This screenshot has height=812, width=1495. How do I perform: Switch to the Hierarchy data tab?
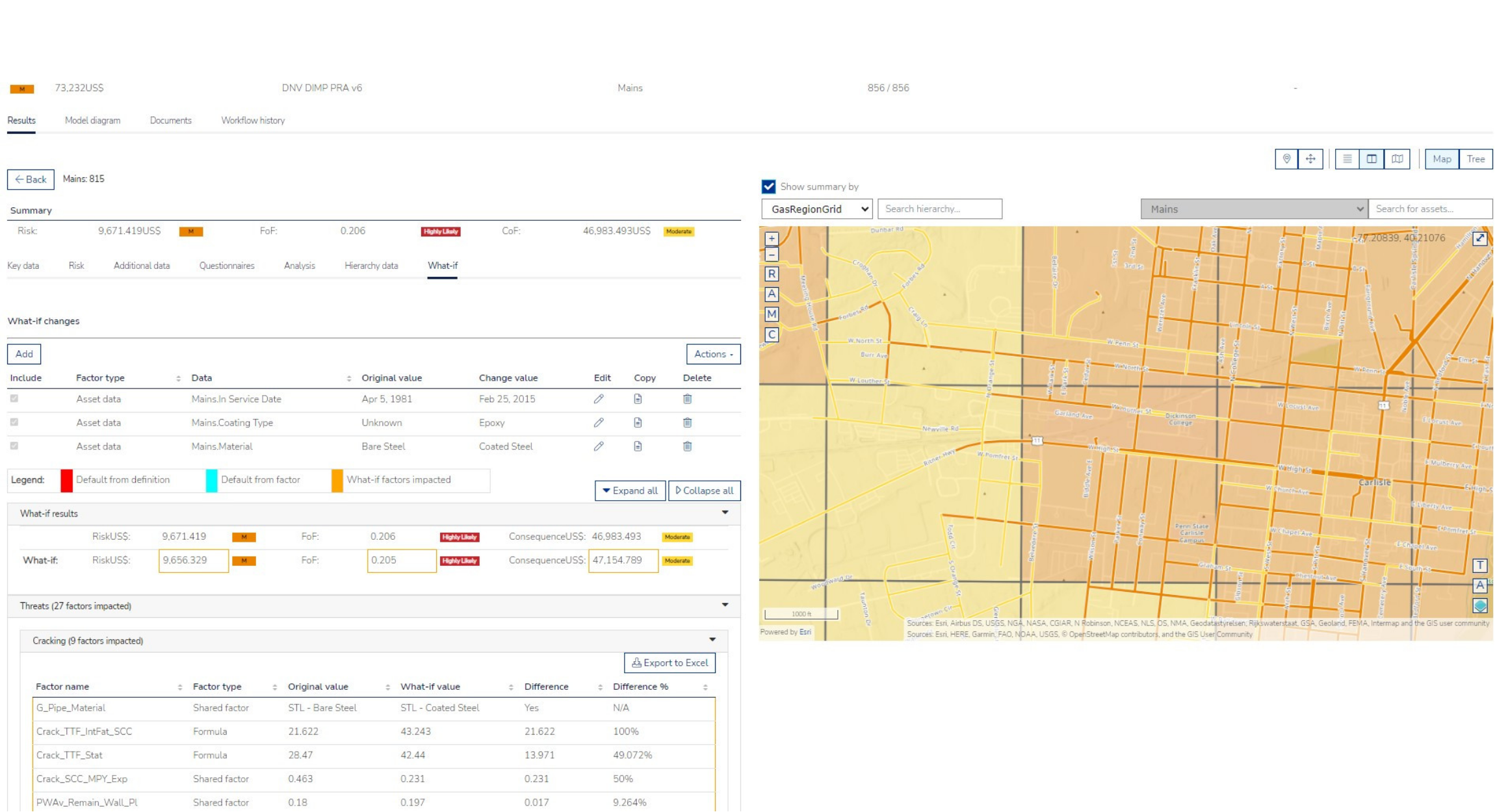pos(370,266)
